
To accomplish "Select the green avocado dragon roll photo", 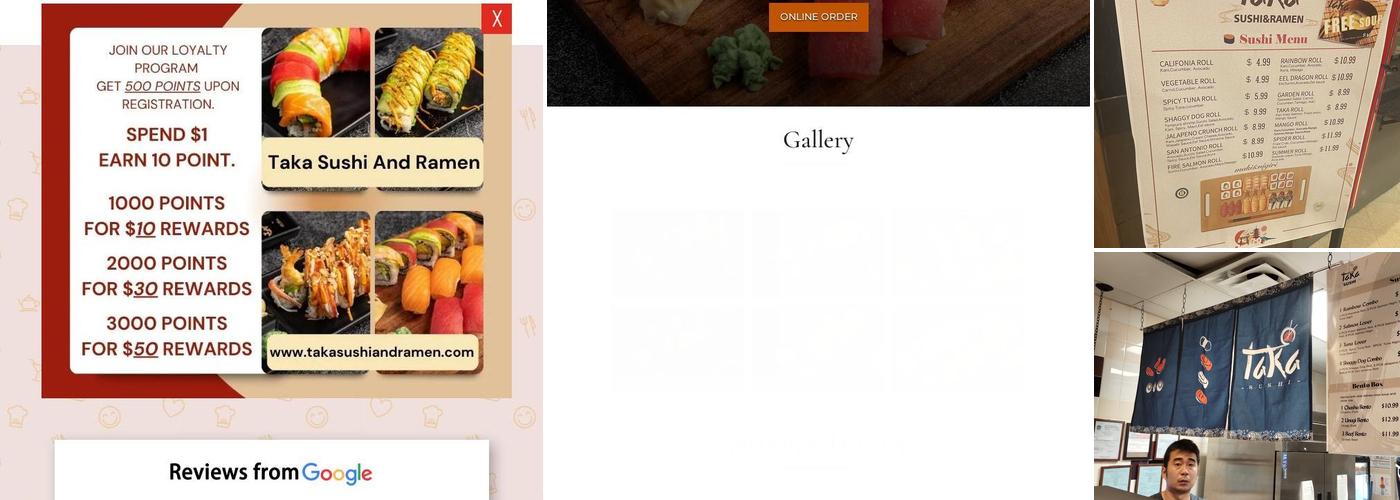I will coord(429,82).
